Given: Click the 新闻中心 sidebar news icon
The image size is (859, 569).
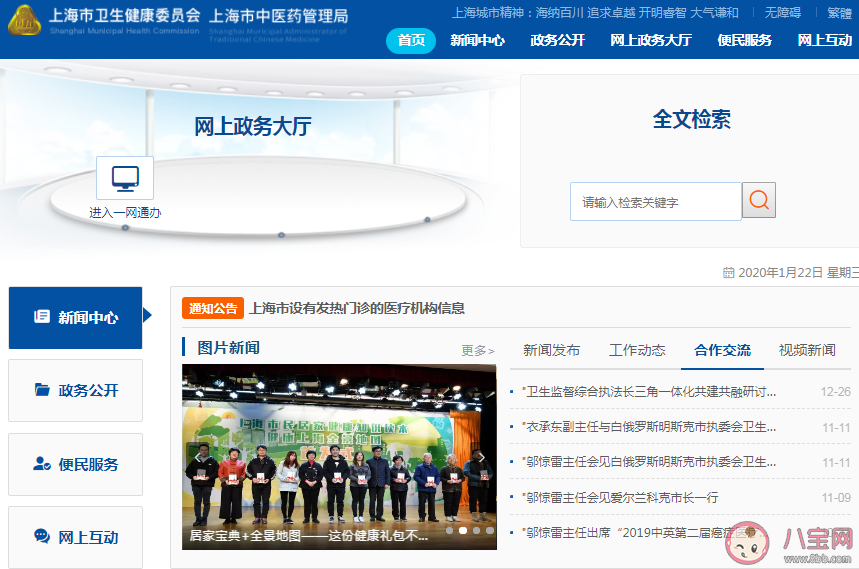Looking at the screenshot, I should click(42, 317).
